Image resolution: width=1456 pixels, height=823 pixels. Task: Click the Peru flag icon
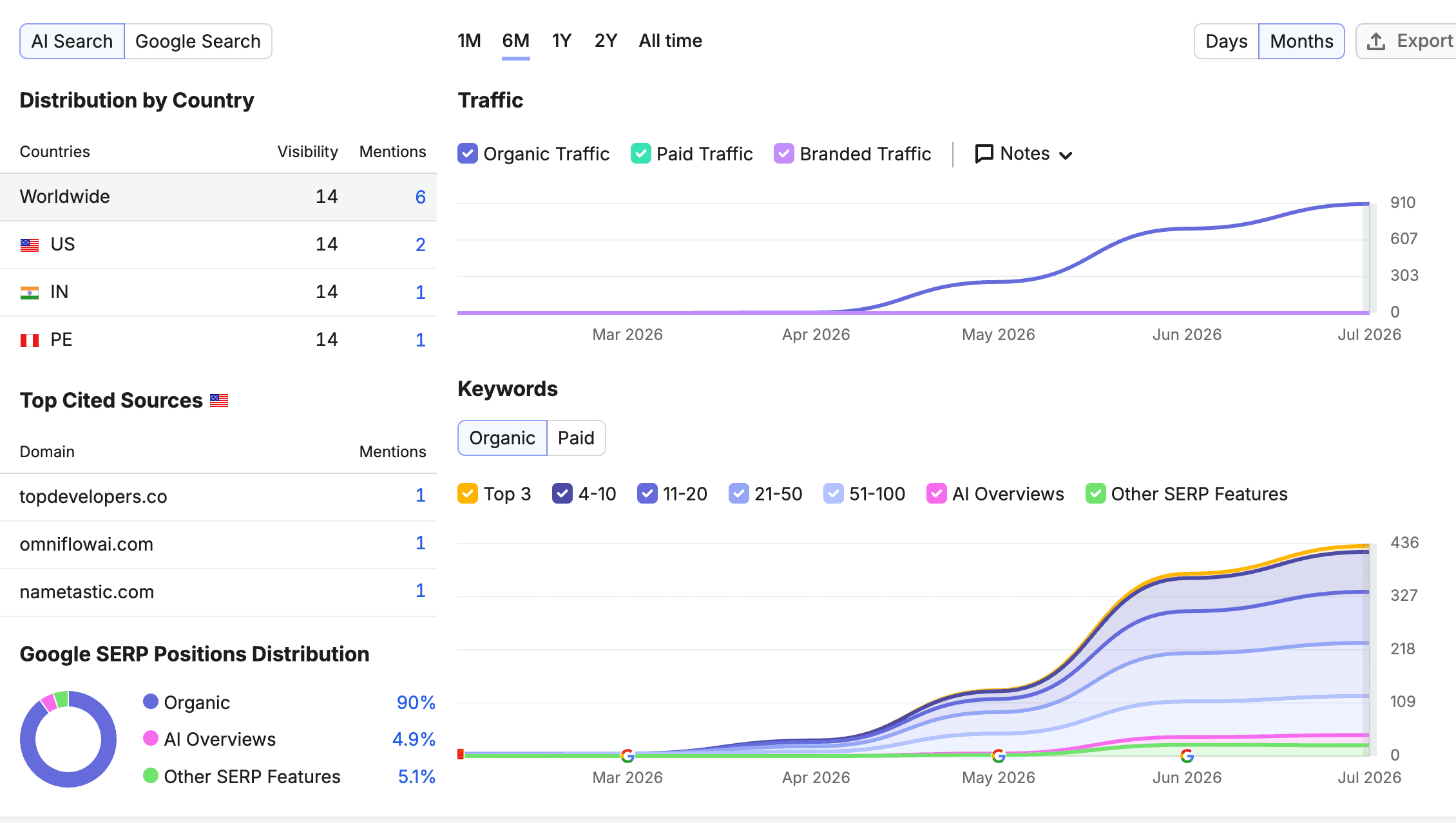[30, 340]
